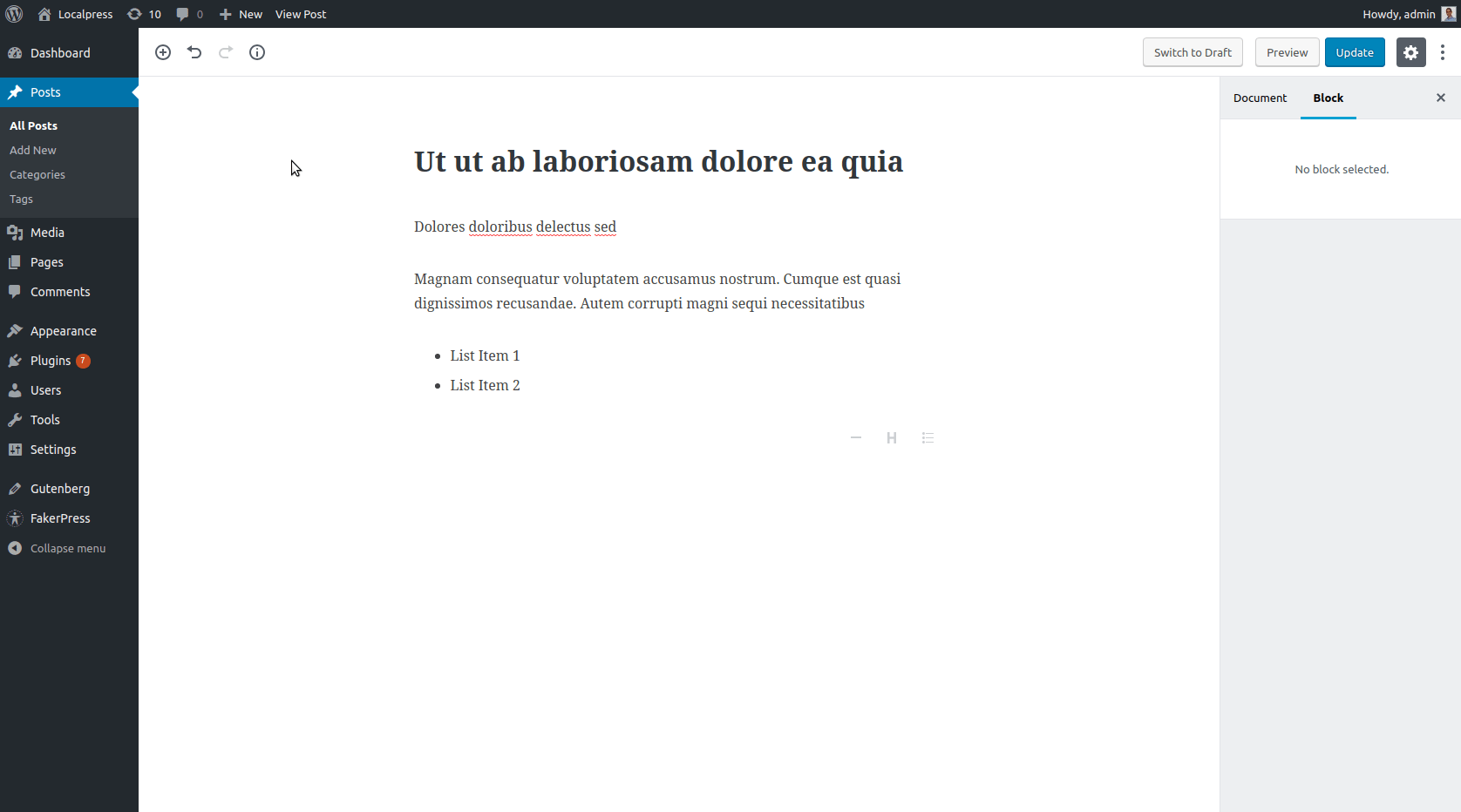This screenshot has width=1461, height=812.
Task: Insert a heading block shortcut
Action: [x=892, y=437]
